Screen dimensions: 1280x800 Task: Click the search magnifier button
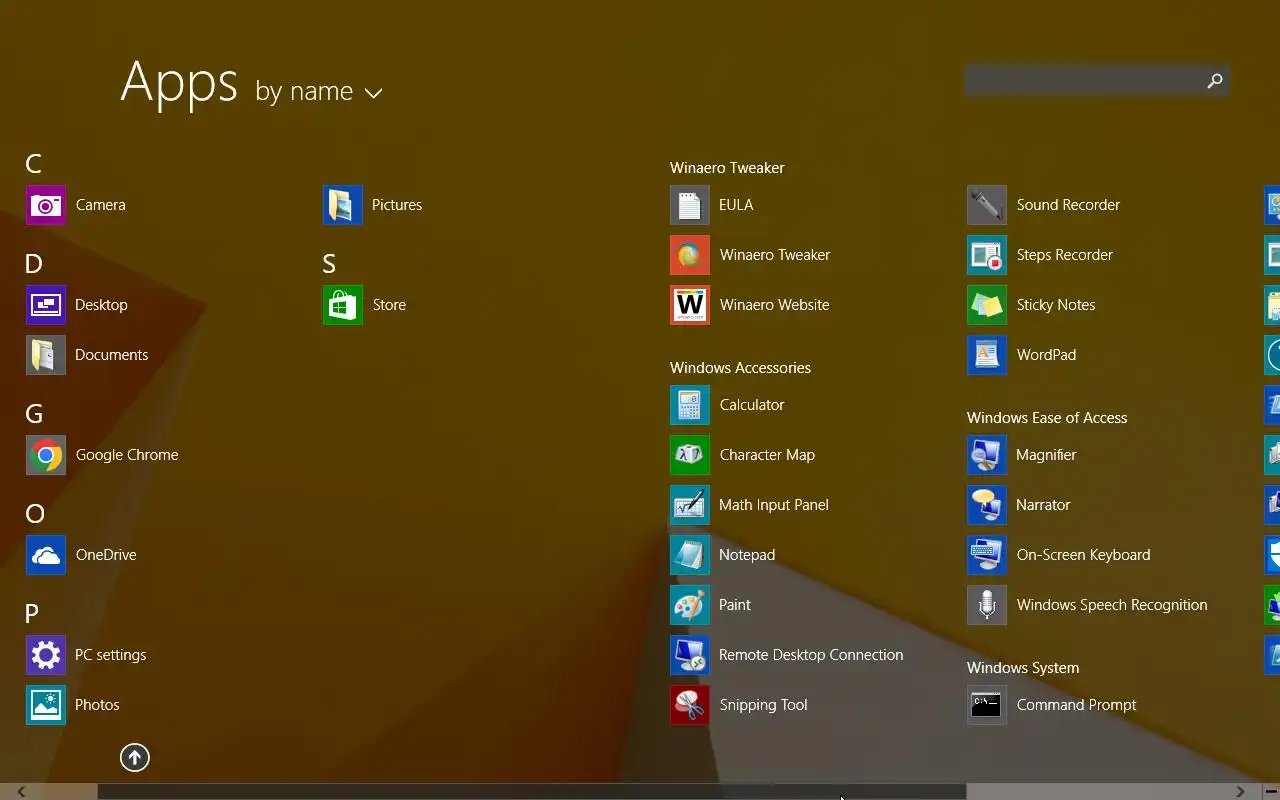point(1215,81)
